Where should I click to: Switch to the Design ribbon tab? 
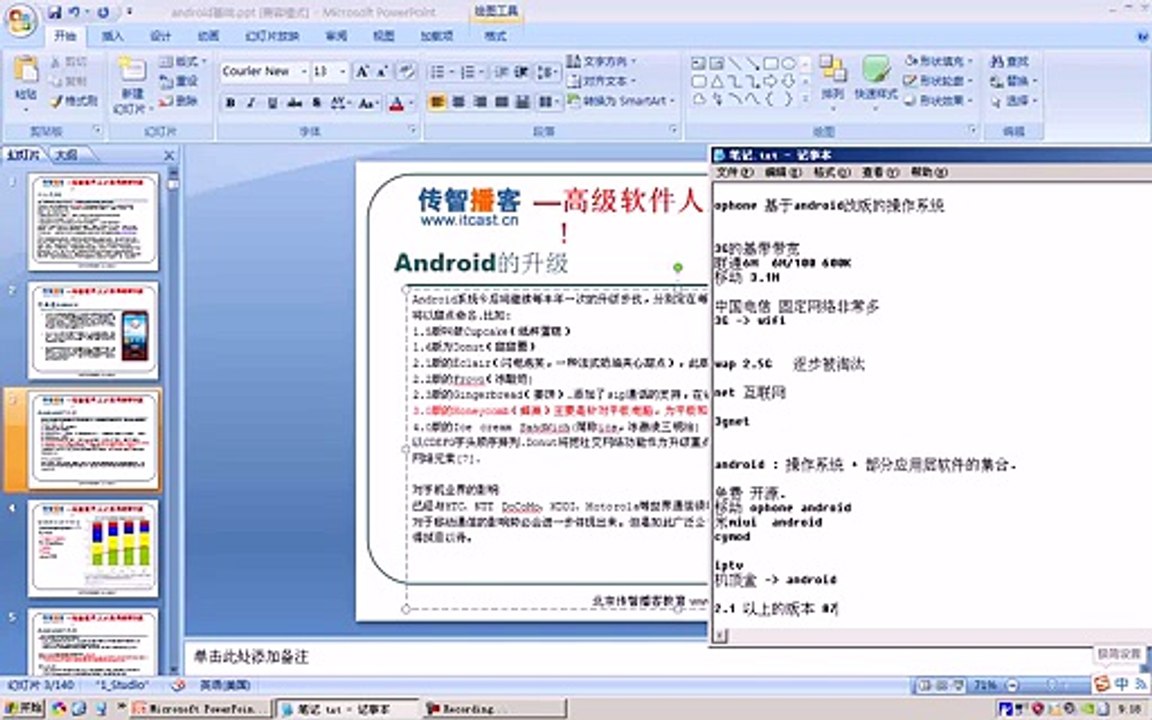click(160, 35)
